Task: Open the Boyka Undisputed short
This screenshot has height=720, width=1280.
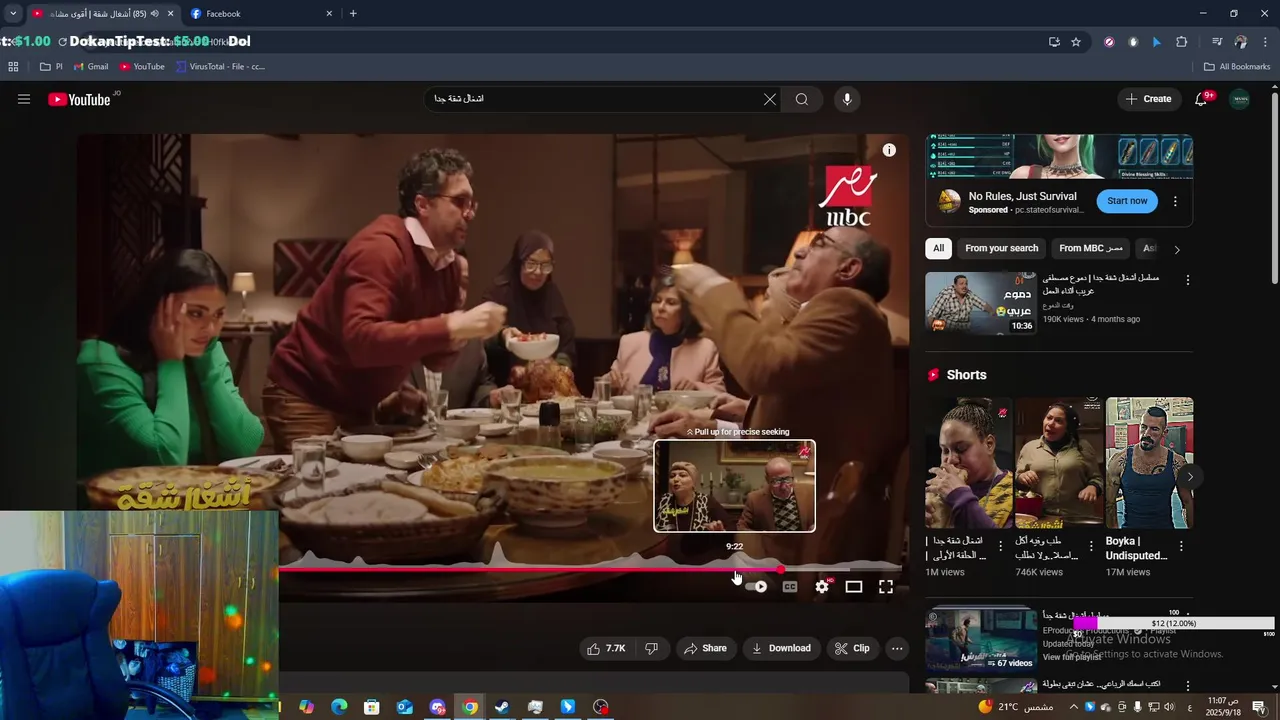Action: point(1149,463)
